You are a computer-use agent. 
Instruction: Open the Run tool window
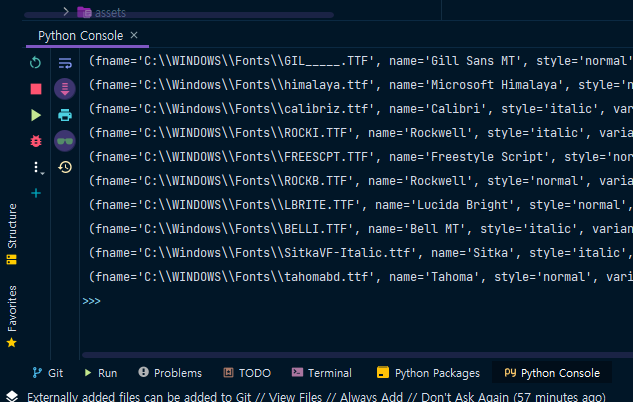101,373
